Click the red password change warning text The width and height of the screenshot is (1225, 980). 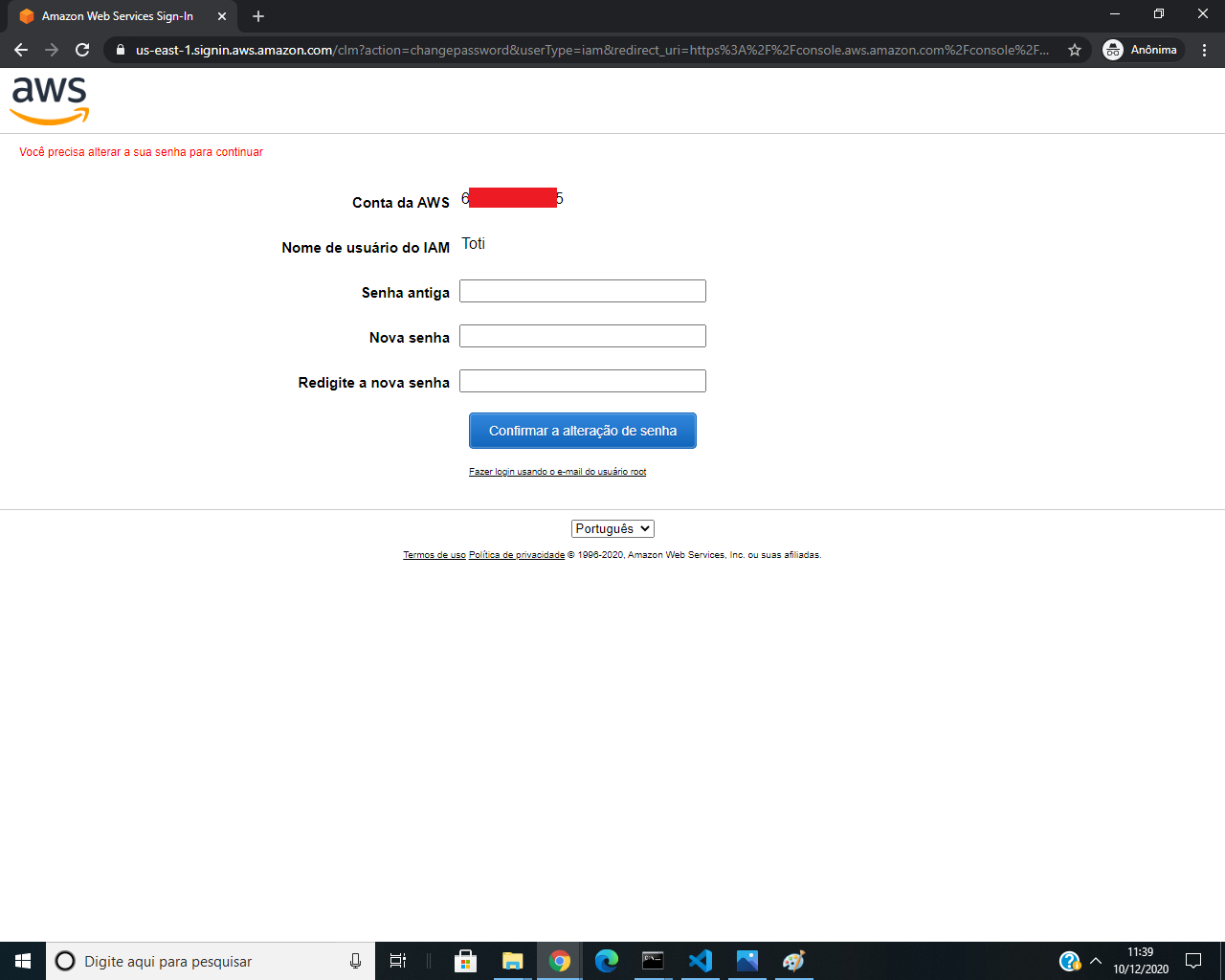click(x=141, y=152)
